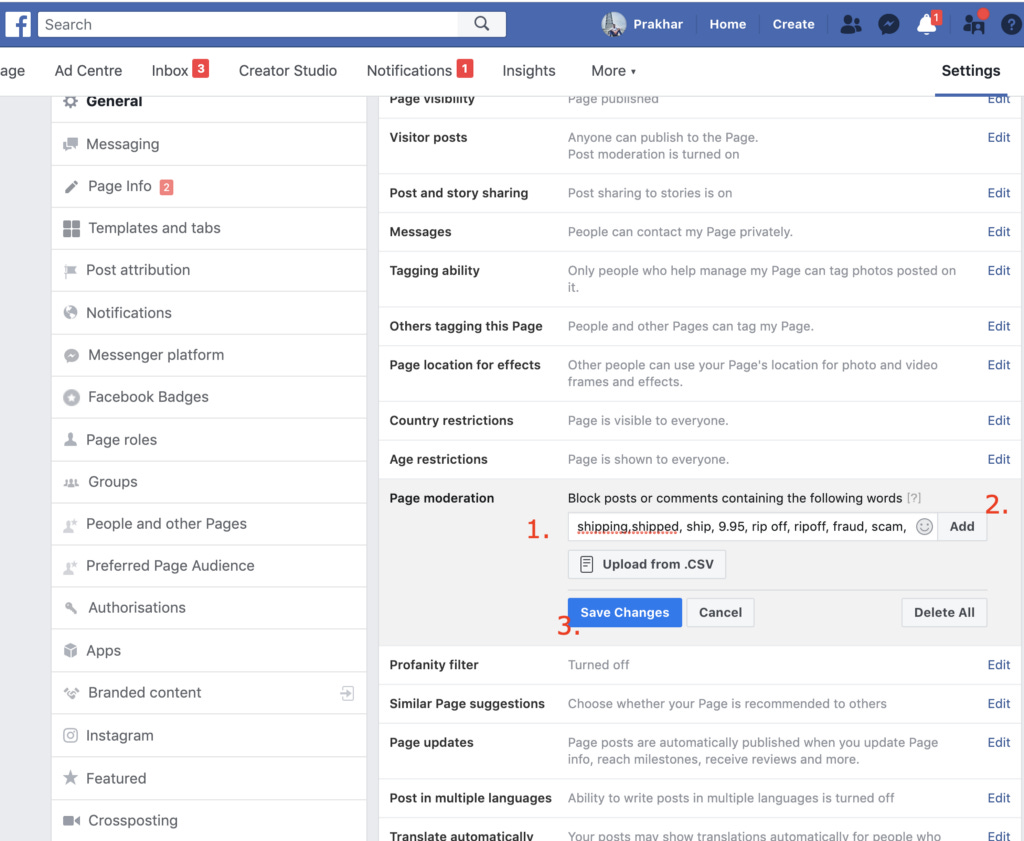Click the Post attribution flag icon
1024x841 pixels.
click(x=71, y=271)
